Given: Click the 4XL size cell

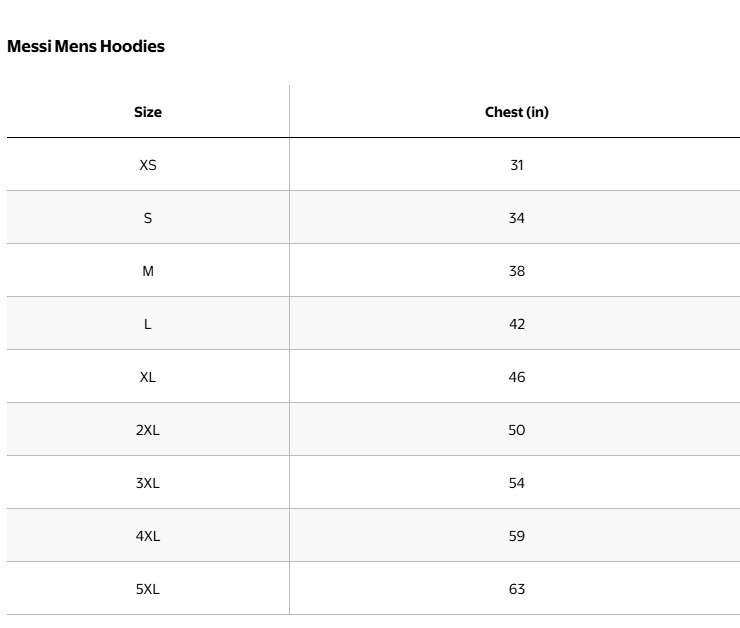Looking at the screenshot, I should 148,536.
